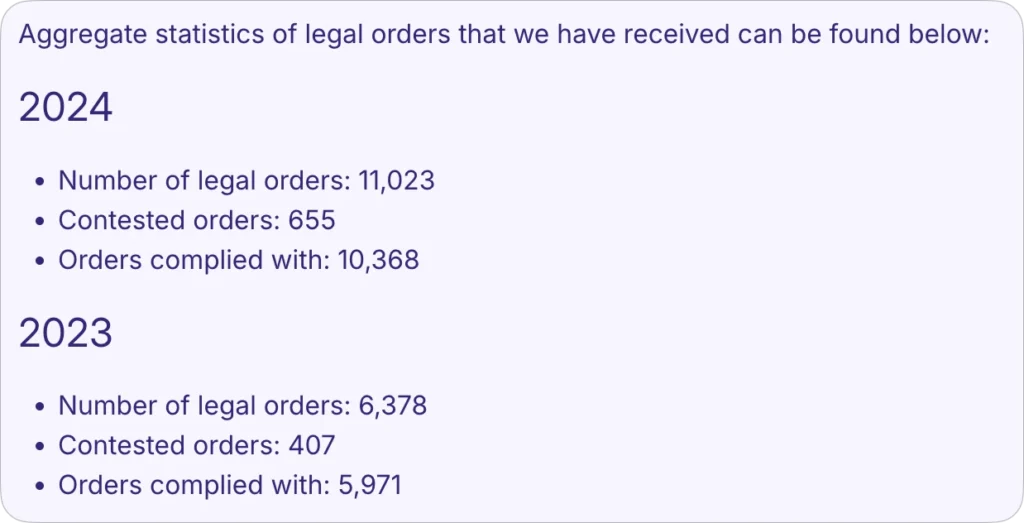The width and height of the screenshot is (1024, 523).
Task: Click bullet before 2024 Number of legal orders
Action: 40,182
